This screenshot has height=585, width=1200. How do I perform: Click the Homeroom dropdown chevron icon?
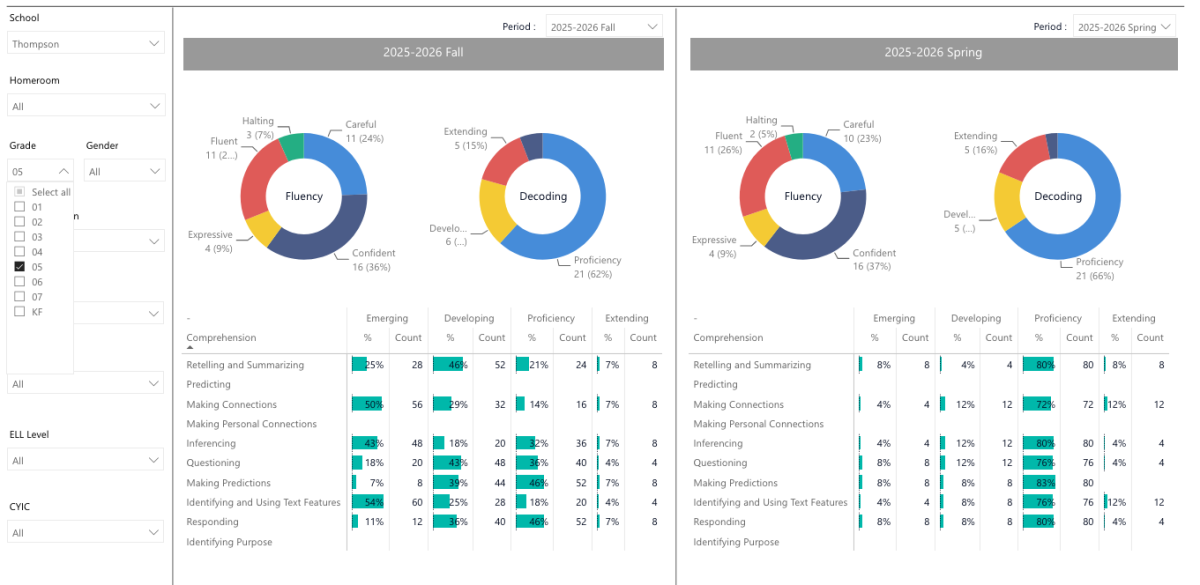point(154,105)
